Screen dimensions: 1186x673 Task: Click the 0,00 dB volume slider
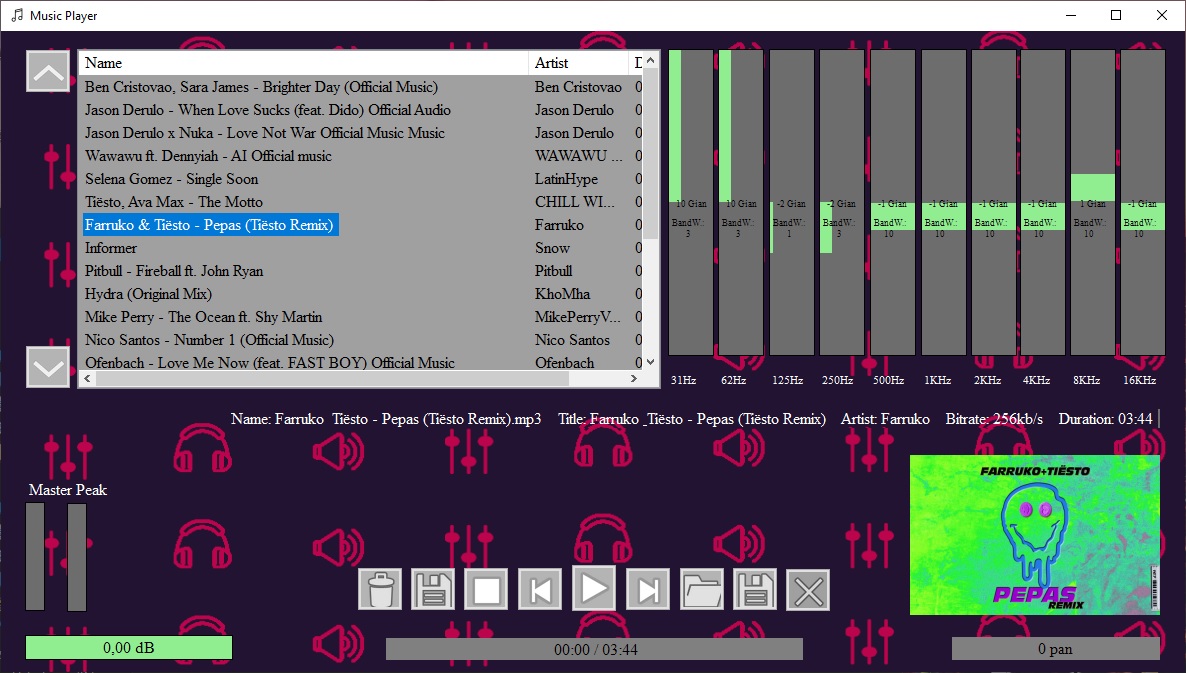pos(129,648)
